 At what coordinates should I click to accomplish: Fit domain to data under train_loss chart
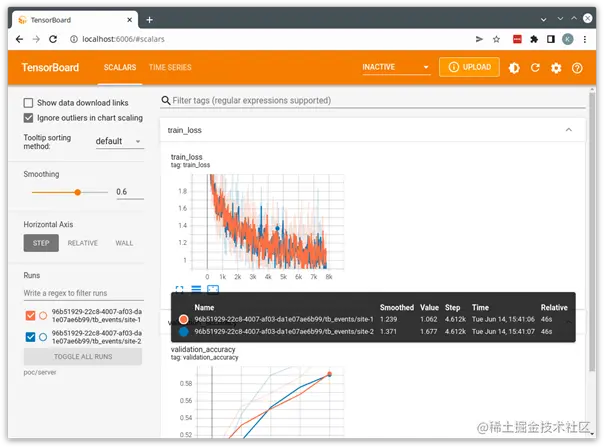[213, 289]
